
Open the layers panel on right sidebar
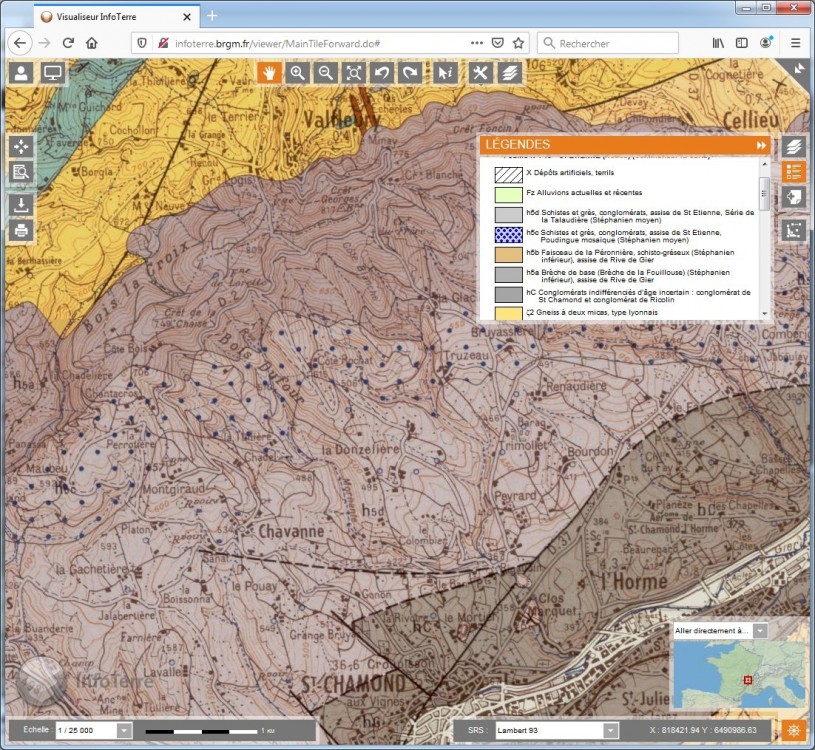[x=794, y=146]
